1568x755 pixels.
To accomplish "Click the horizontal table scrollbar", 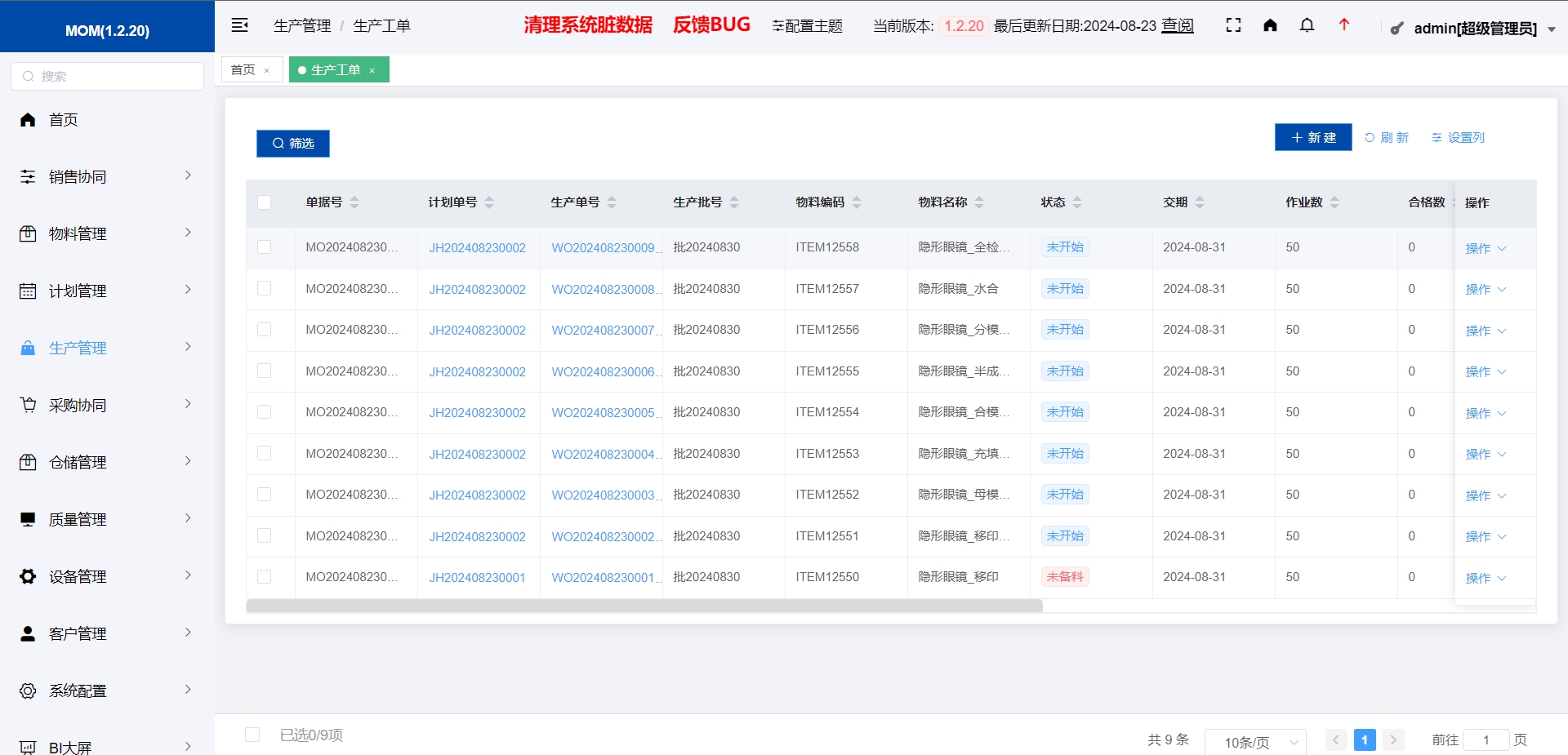I will point(644,606).
